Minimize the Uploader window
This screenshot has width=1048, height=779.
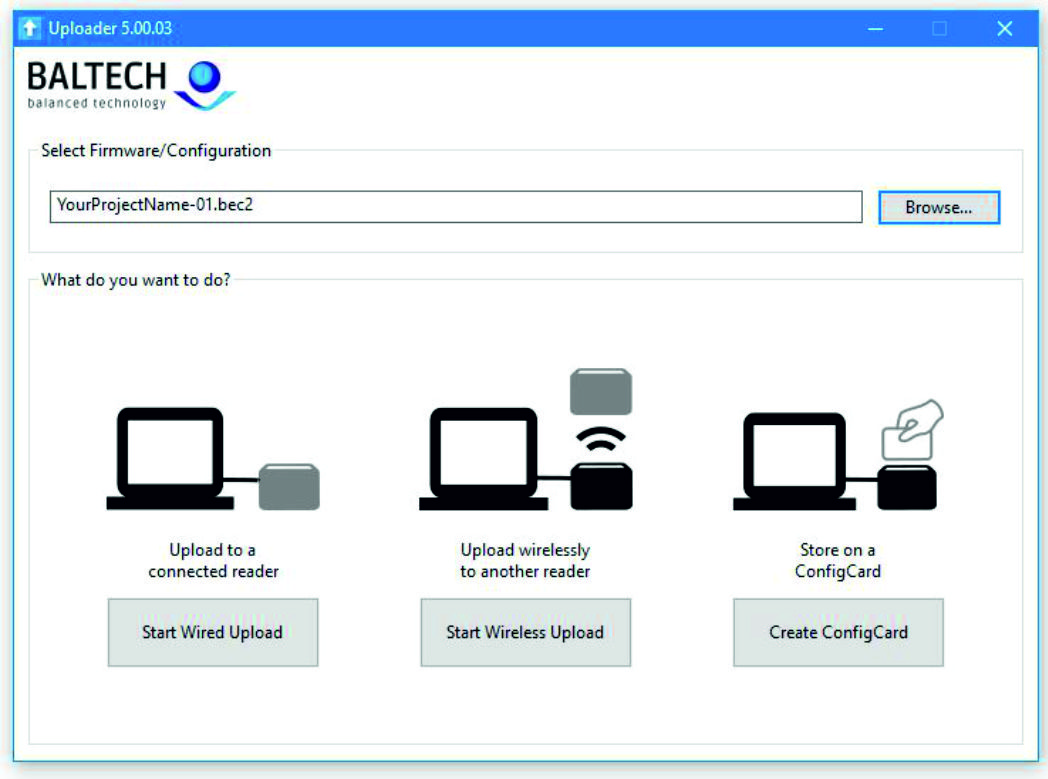tap(876, 29)
